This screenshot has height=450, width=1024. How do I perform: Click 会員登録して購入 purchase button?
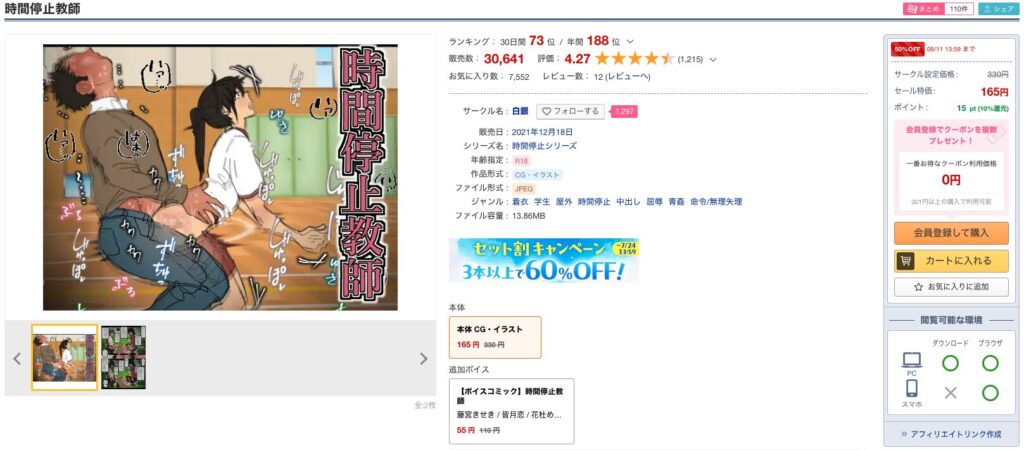click(x=951, y=233)
